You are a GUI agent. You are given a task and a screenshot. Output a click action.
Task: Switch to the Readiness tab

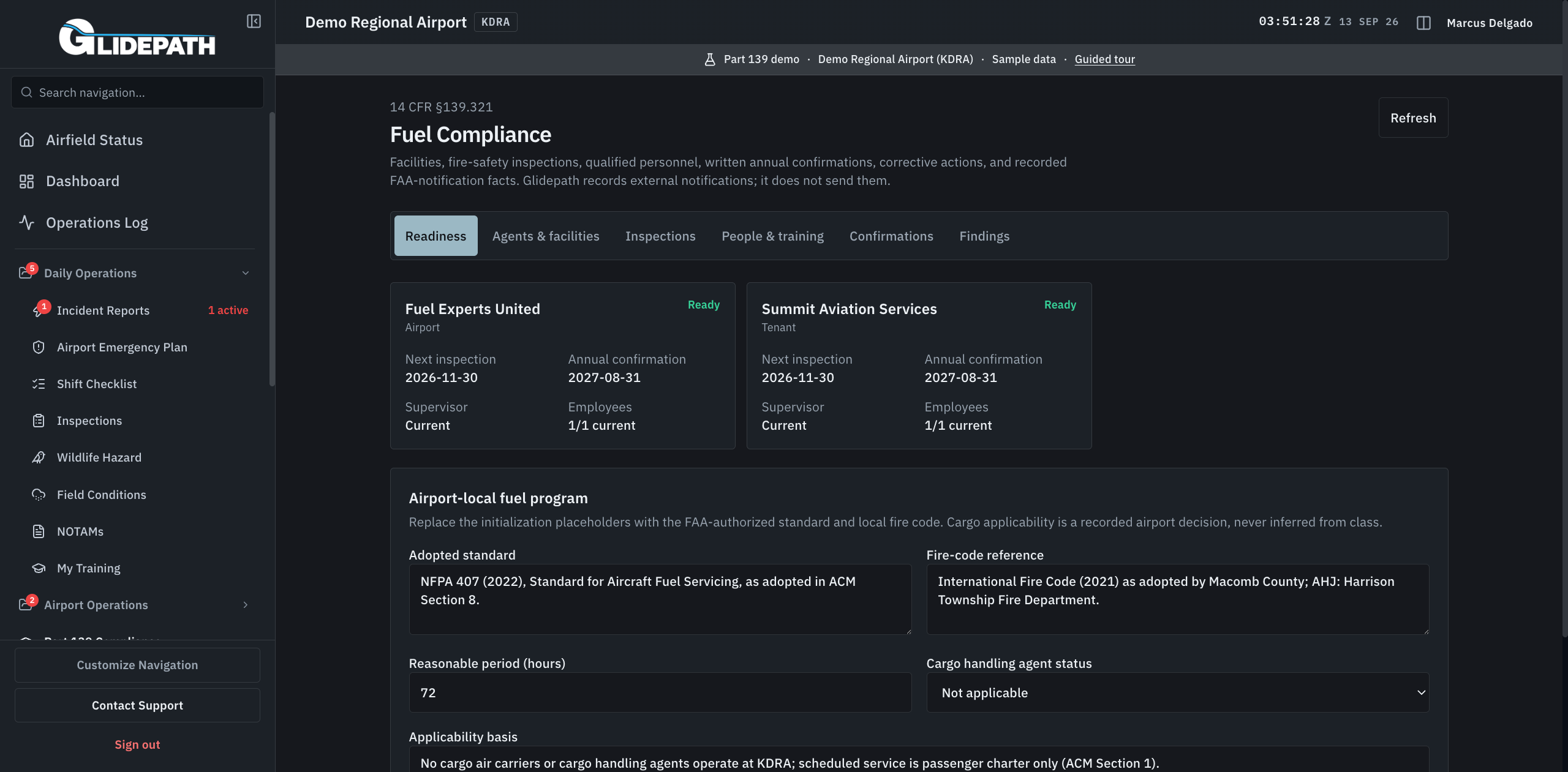coord(435,236)
